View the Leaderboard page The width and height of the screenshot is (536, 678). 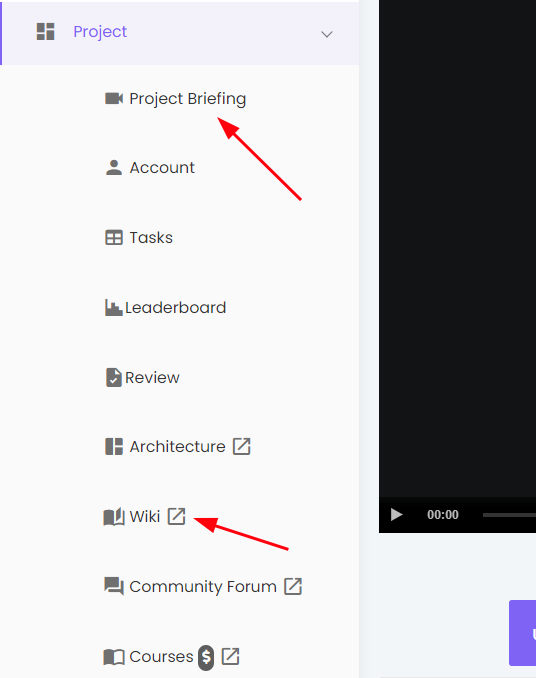[x=175, y=307]
